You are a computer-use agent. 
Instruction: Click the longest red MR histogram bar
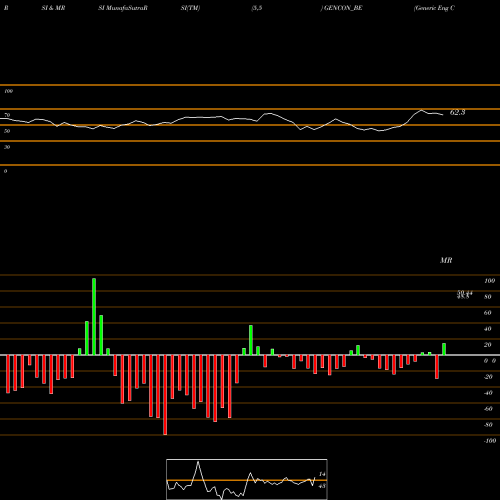tap(165, 395)
